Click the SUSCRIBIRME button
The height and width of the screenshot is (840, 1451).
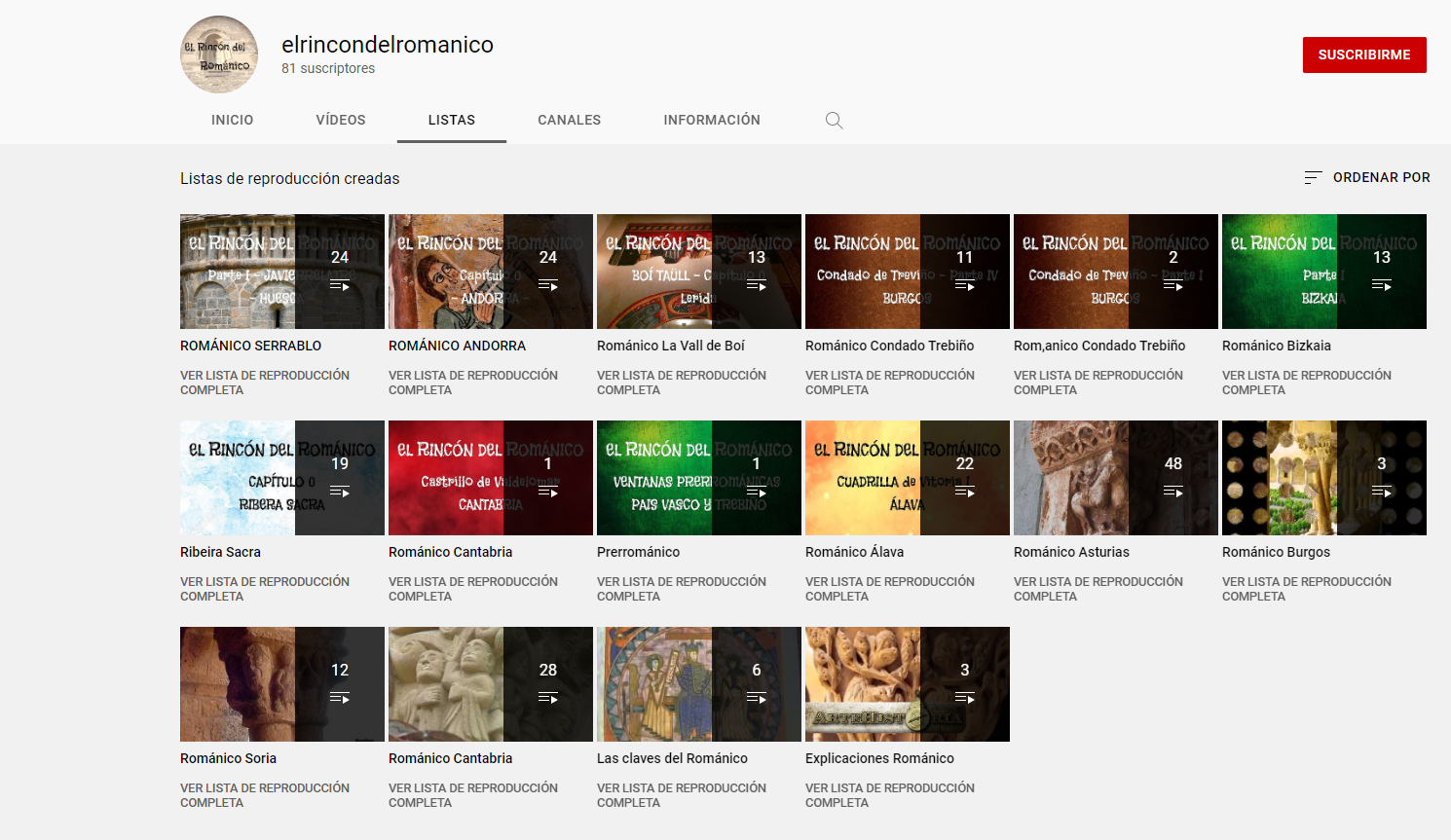click(x=1364, y=55)
